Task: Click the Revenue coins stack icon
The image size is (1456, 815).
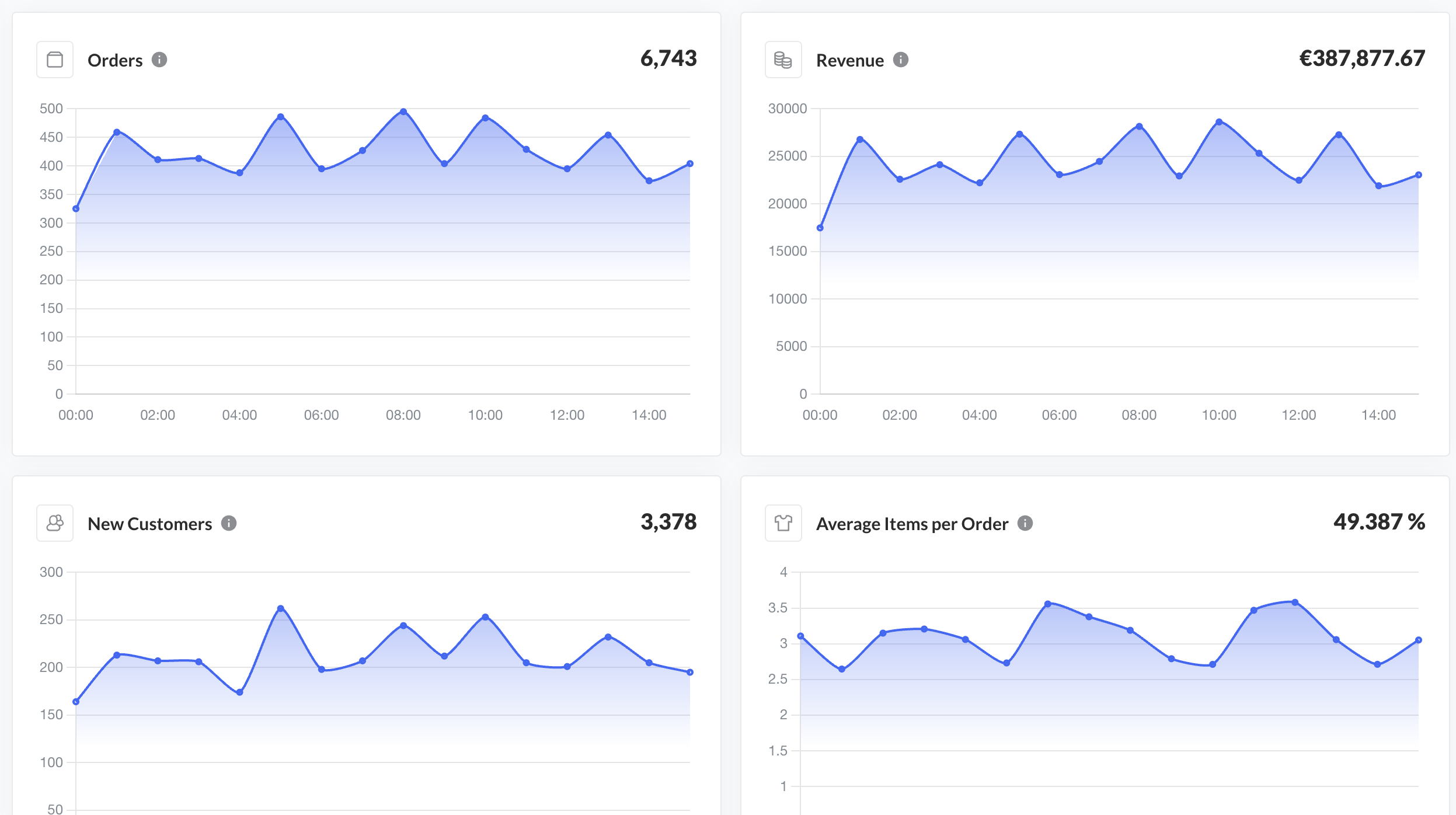Action: pyautogui.click(x=783, y=60)
